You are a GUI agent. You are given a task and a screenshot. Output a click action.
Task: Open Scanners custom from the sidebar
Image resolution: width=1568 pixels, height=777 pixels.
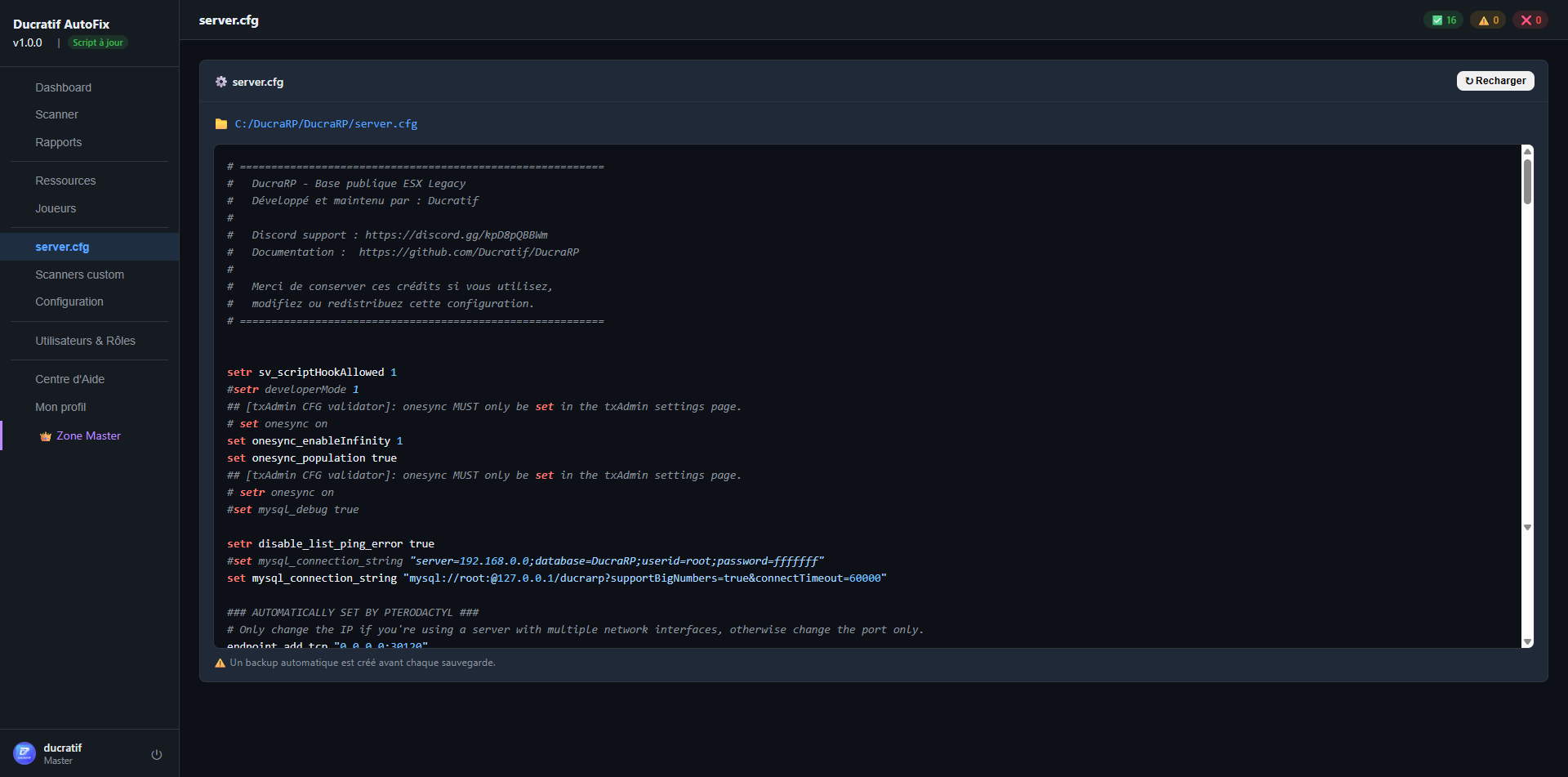click(x=79, y=275)
